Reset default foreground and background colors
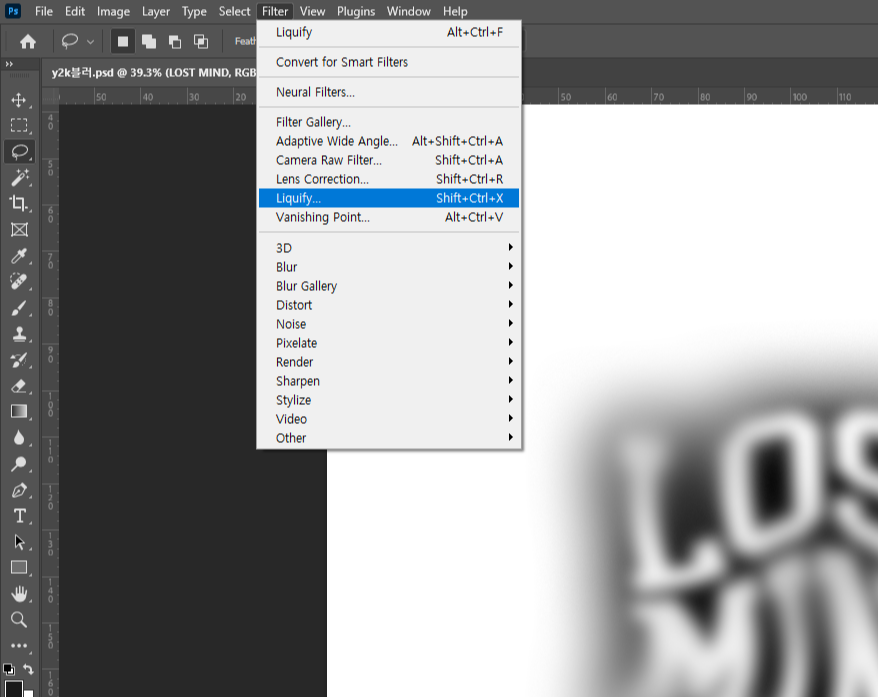The height and width of the screenshot is (697, 878). pos(9,669)
